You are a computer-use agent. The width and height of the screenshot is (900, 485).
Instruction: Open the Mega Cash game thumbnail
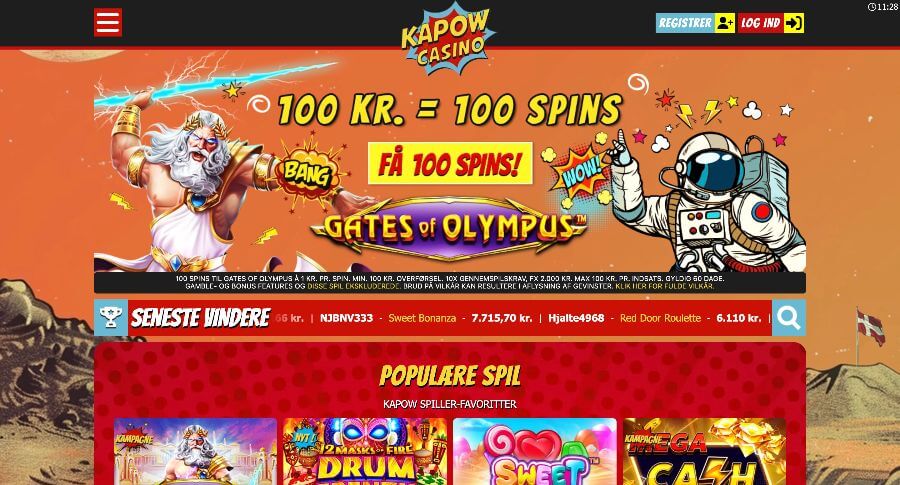pyautogui.click(x=705, y=451)
